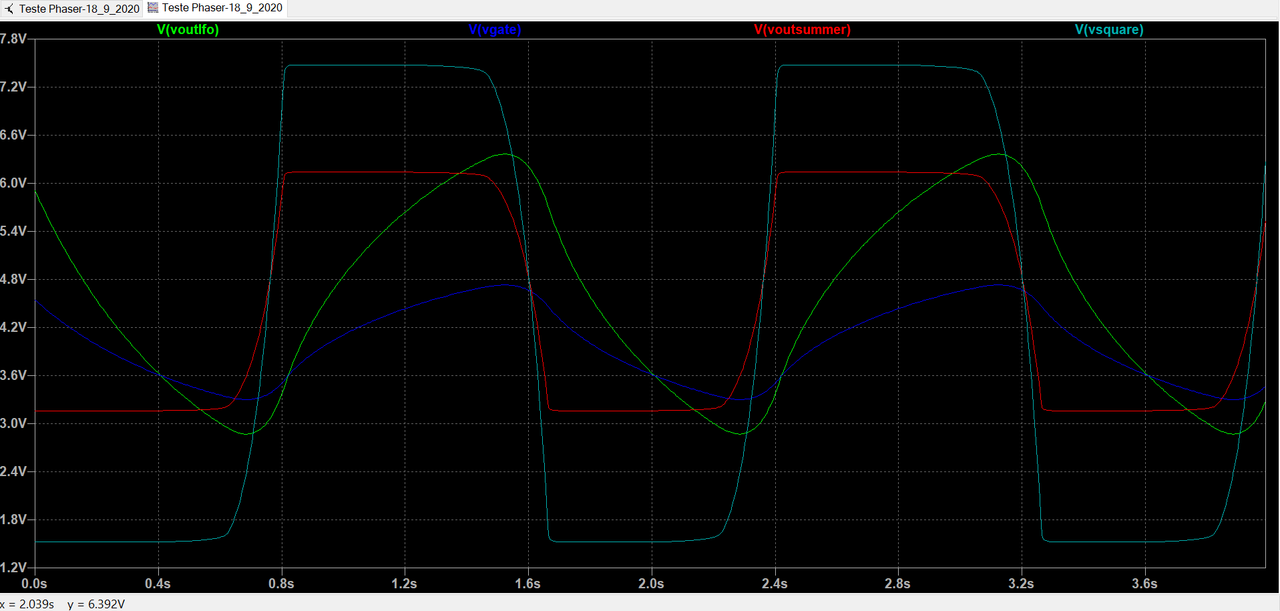Click the 7.2V vertical axis label
1280x611 pixels.
[x=14, y=87]
